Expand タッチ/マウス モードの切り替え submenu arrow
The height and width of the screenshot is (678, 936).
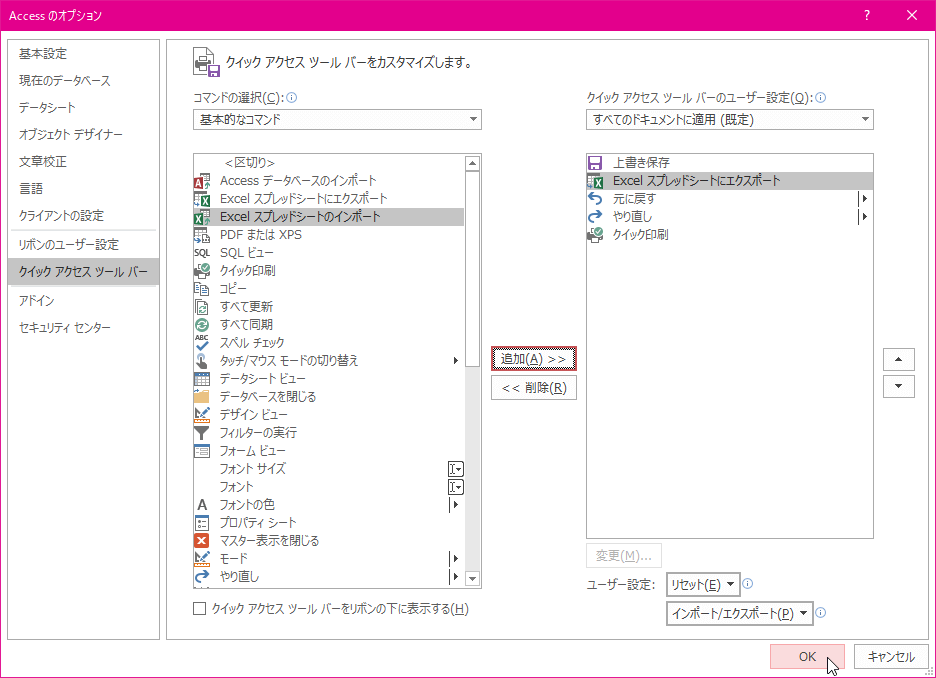coord(455,360)
